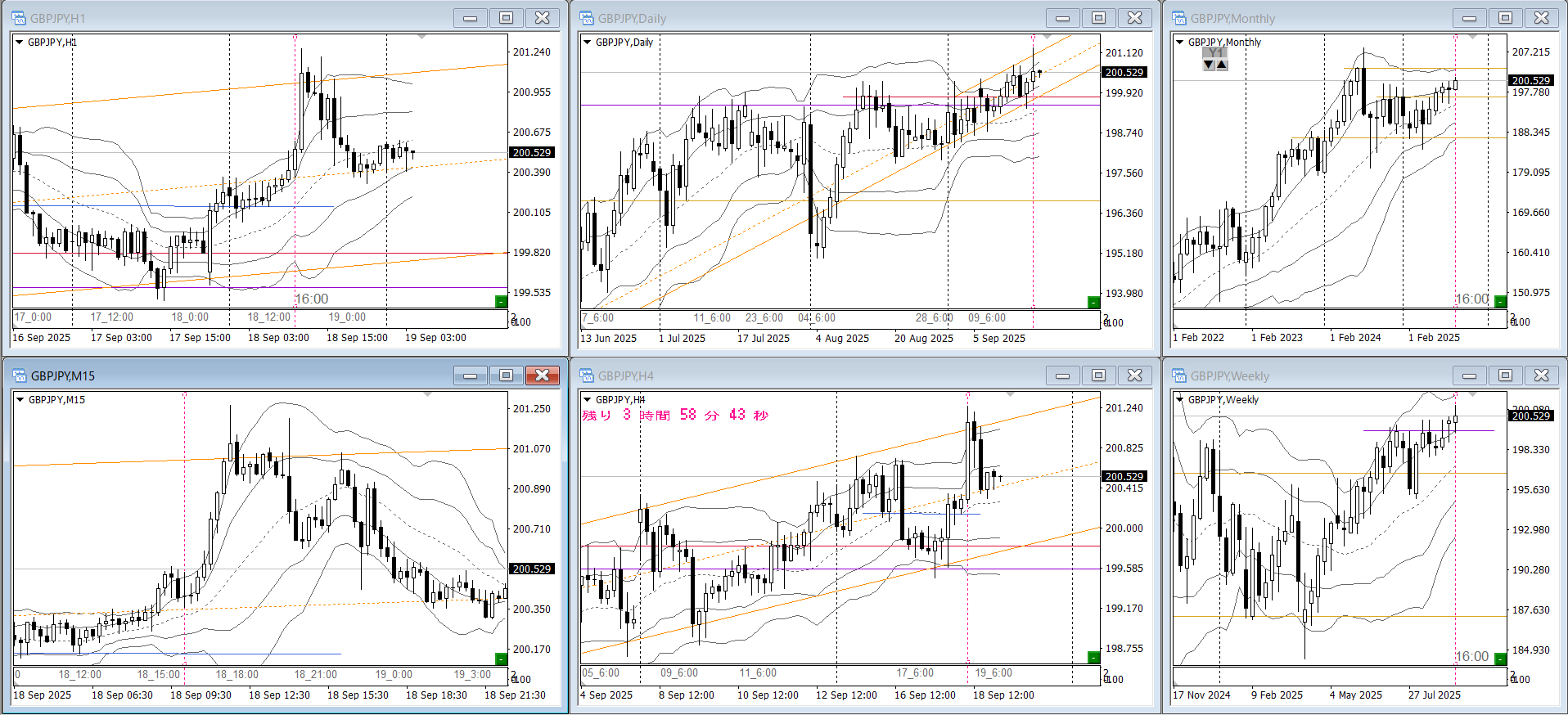The width and height of the screenshot is (1568, 715).
Task: Click the GBPJPY,Weekly window chart icon
Action: tap(1179, 375)
